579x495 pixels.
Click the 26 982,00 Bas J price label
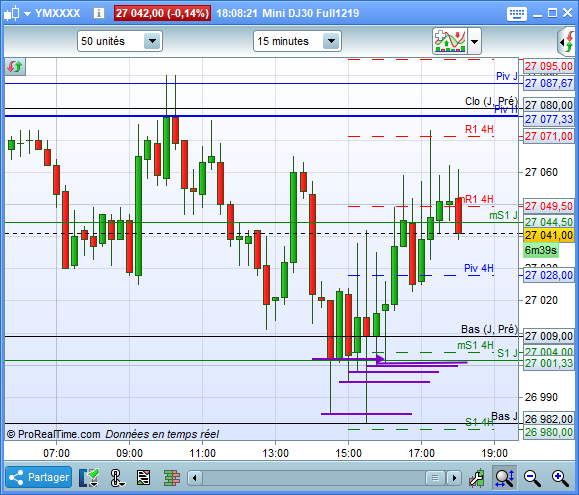pyautogui.click(x=549, y=419)
